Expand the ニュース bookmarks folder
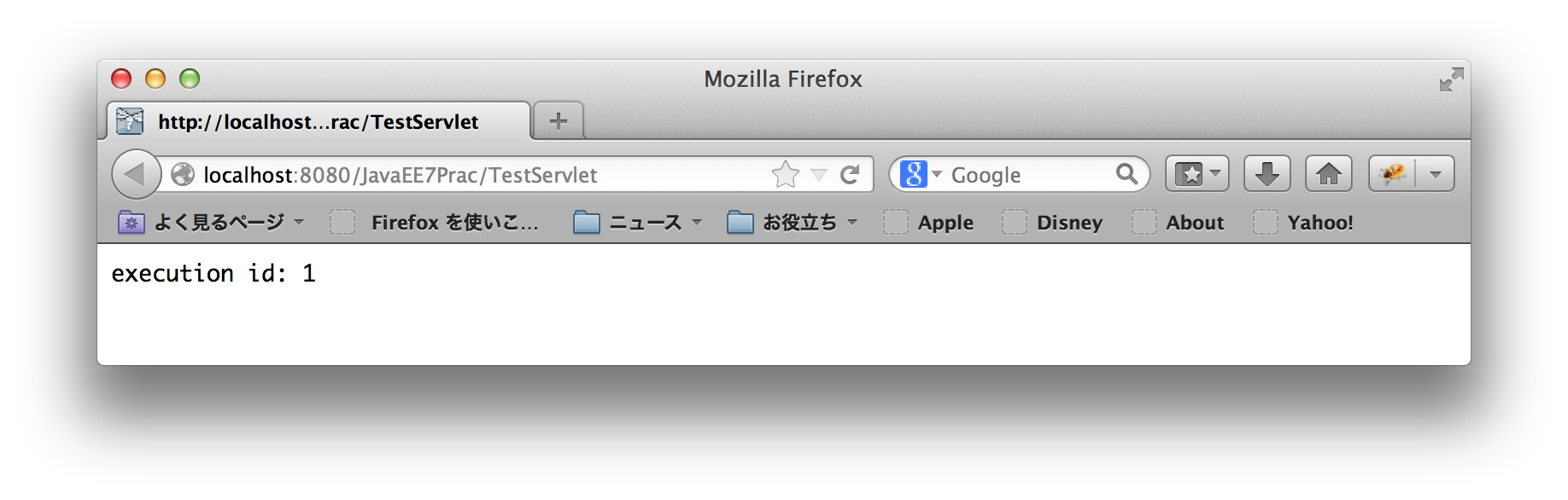1568x500 pixels. pyautogui.click(x=637, y=223)
